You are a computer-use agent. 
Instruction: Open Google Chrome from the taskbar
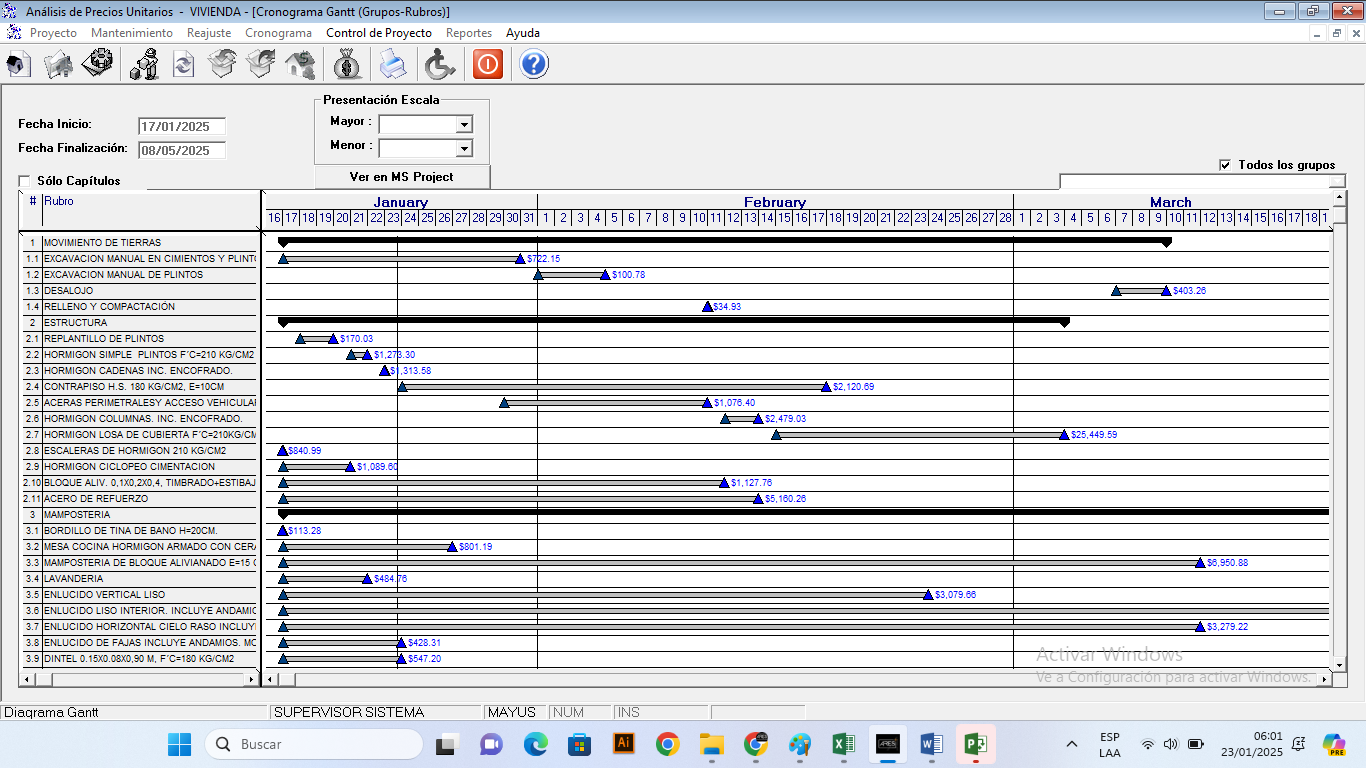point(667,744)
